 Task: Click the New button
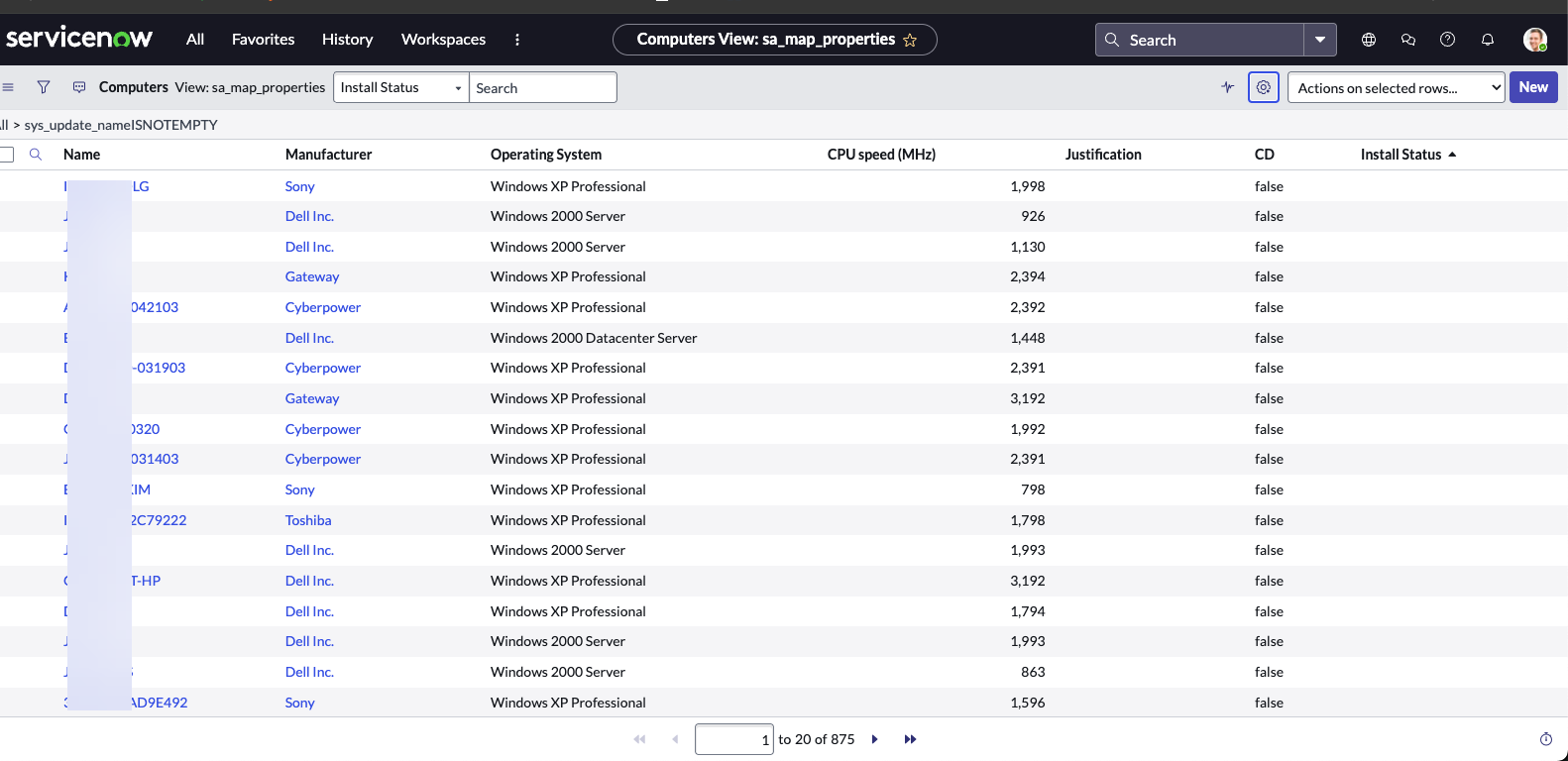1532,87
